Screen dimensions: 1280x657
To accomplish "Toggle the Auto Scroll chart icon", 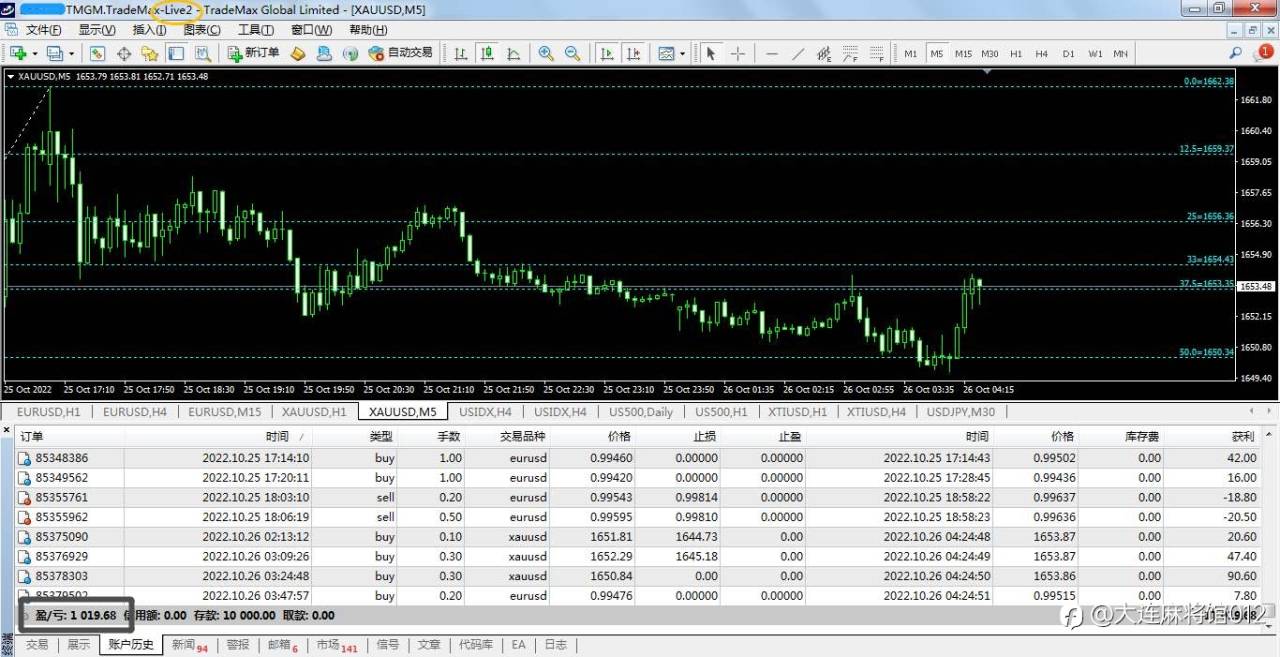I will 606,53.
